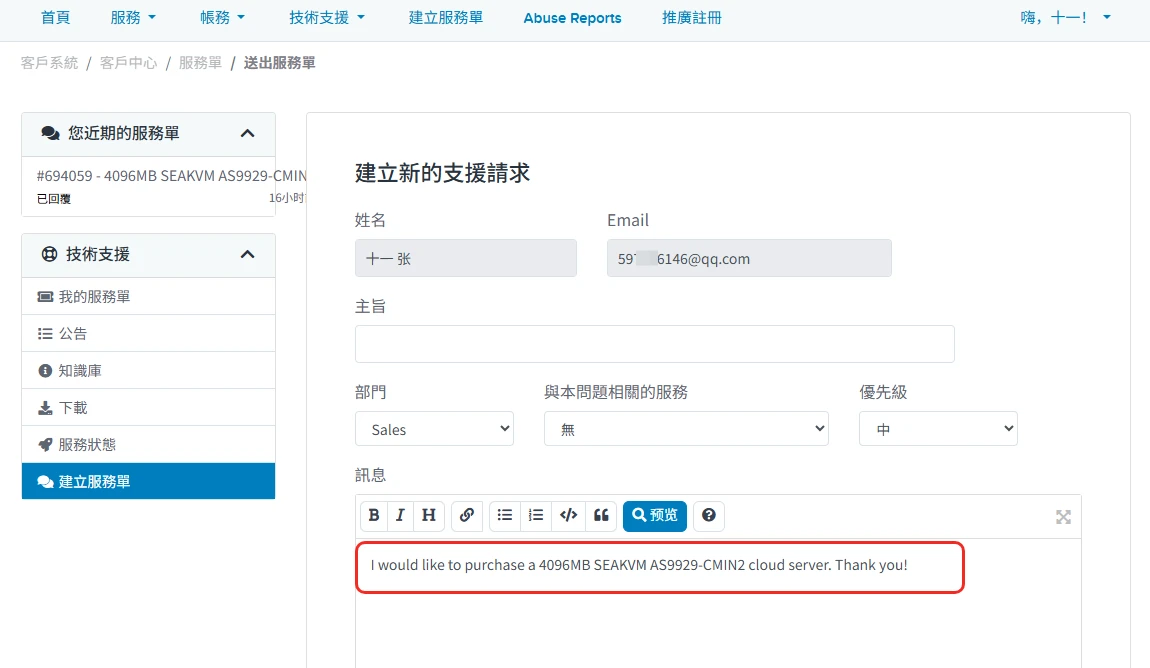
Task: Open markdown help question mark icon
Action: coord(708,515)
